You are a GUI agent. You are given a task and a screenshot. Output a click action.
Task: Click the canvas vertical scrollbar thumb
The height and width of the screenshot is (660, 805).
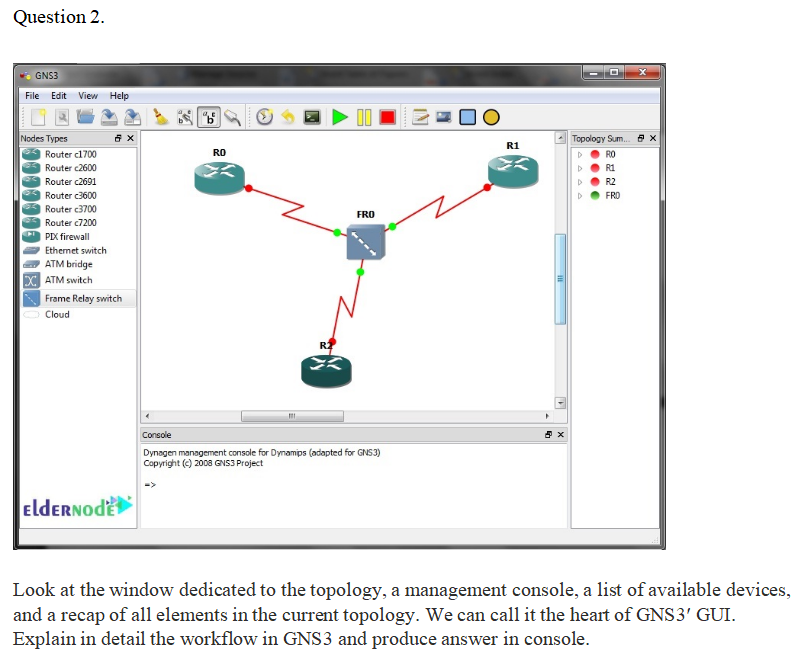(x=560, y=279)
